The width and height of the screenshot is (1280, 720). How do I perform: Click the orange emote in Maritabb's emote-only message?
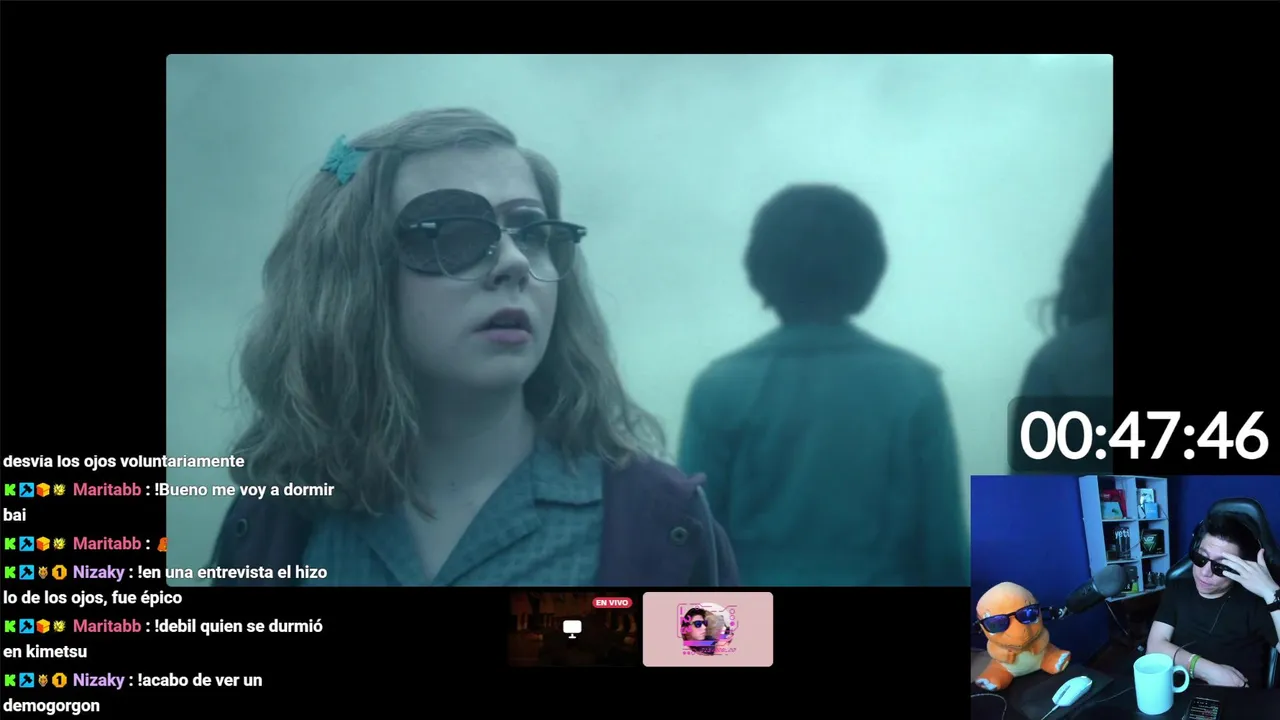163,544
